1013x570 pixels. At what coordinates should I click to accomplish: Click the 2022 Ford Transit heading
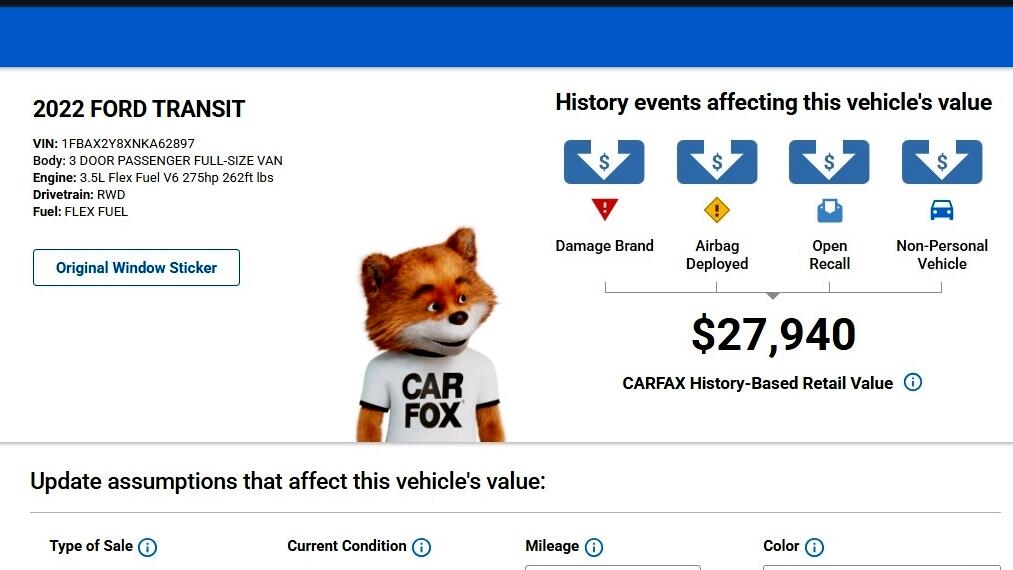pyautogui.click(x=139, y=109)
